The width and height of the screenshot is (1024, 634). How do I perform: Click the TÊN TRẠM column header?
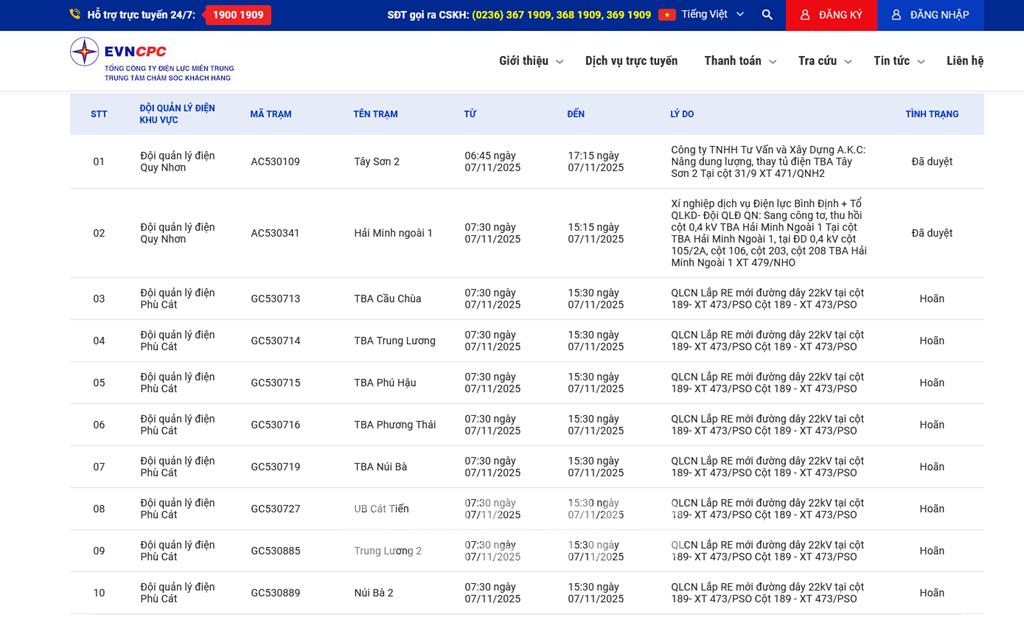[x=375, y=114]
